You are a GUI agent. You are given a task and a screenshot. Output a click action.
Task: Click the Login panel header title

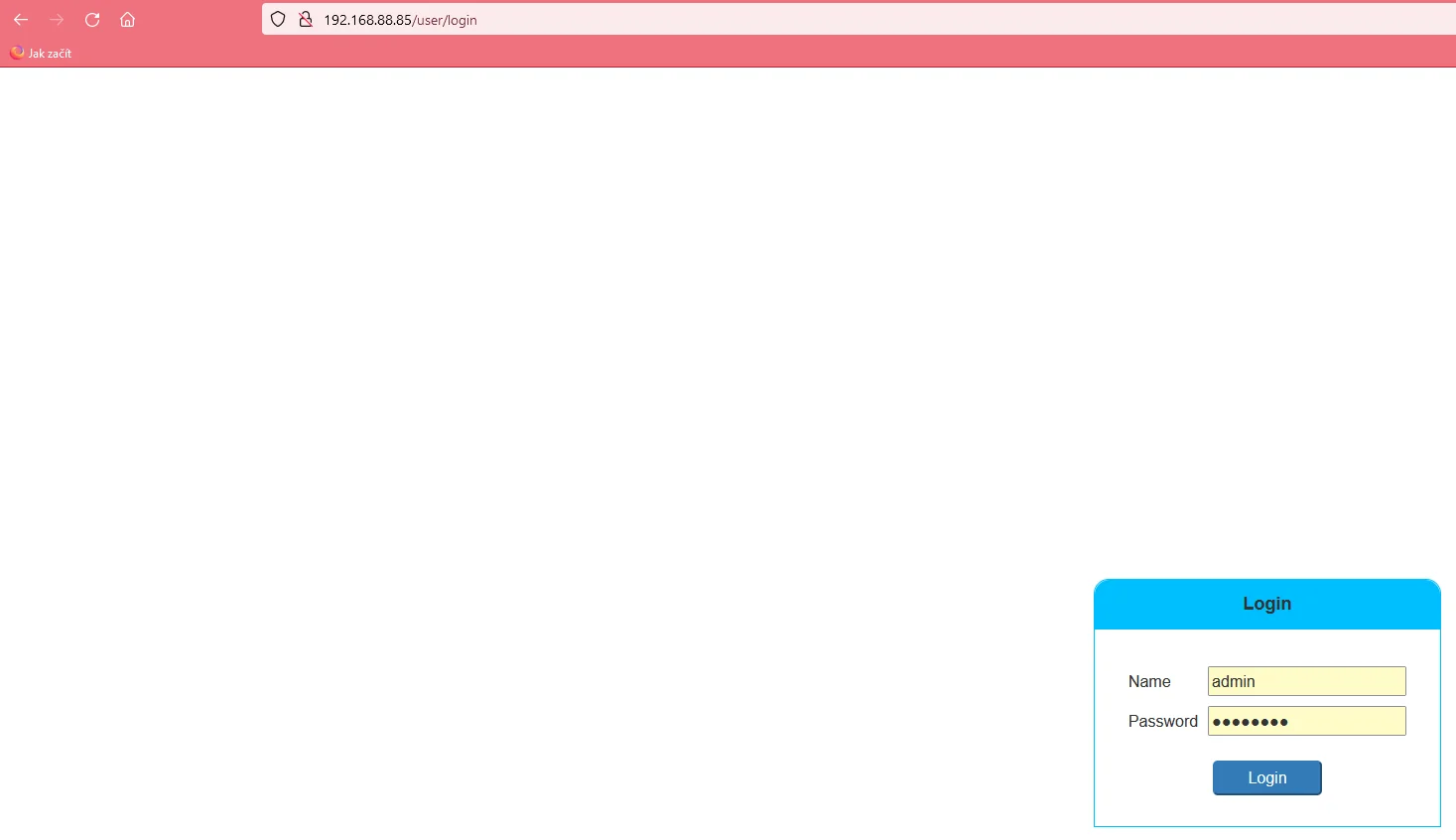(x=1266, y=604)
